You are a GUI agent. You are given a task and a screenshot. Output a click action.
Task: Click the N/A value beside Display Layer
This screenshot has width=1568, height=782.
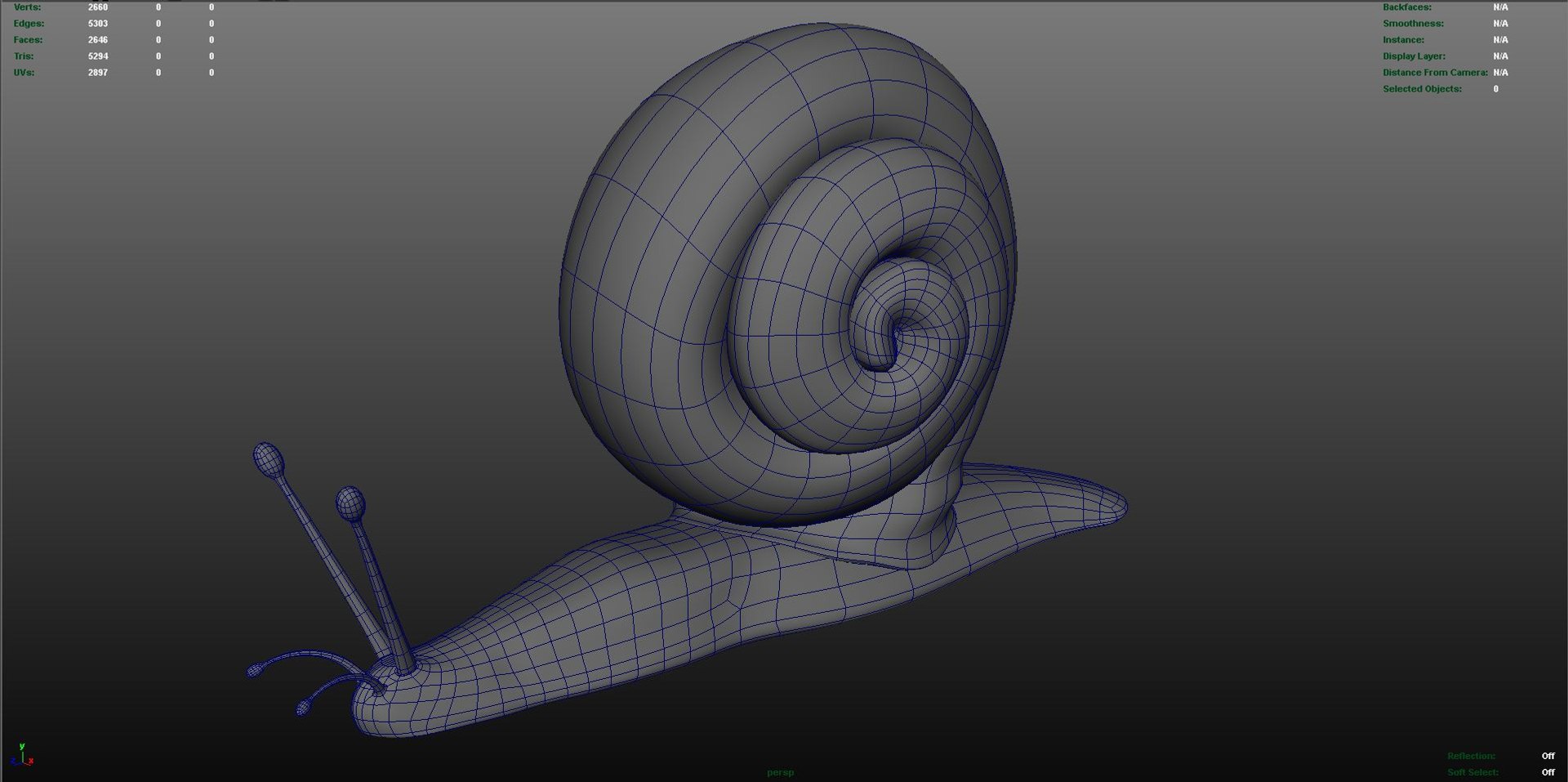pyautogui.click(x=1500, y=56)
